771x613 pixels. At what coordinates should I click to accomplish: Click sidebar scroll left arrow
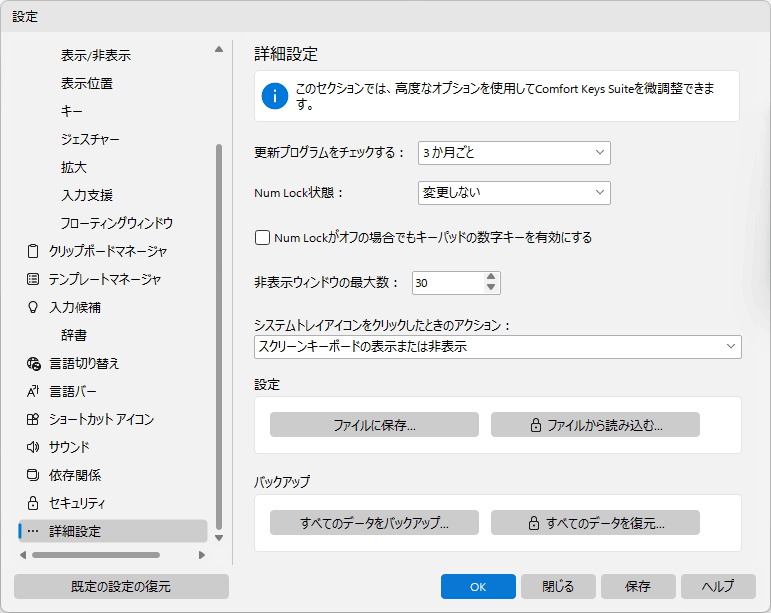[23, 555]
